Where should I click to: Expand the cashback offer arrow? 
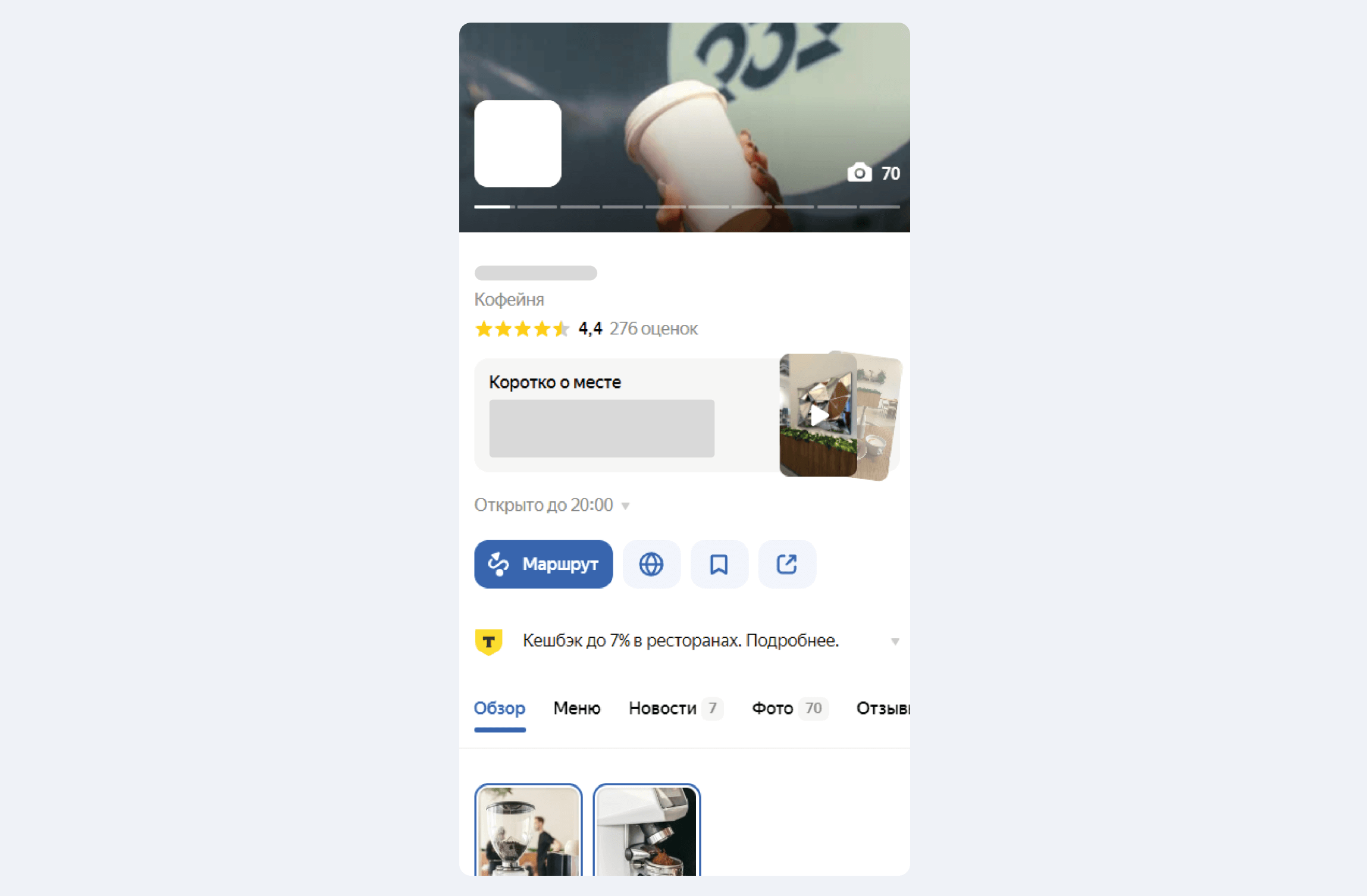click(895, 641)
